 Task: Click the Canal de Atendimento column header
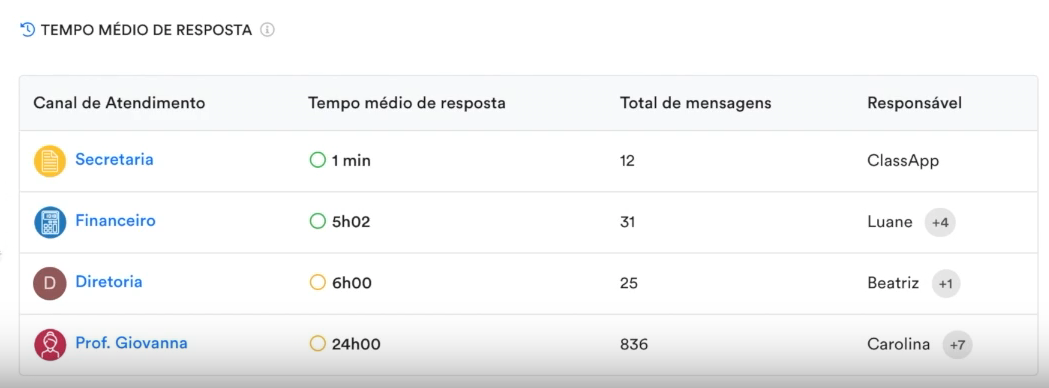pos(119,103)
